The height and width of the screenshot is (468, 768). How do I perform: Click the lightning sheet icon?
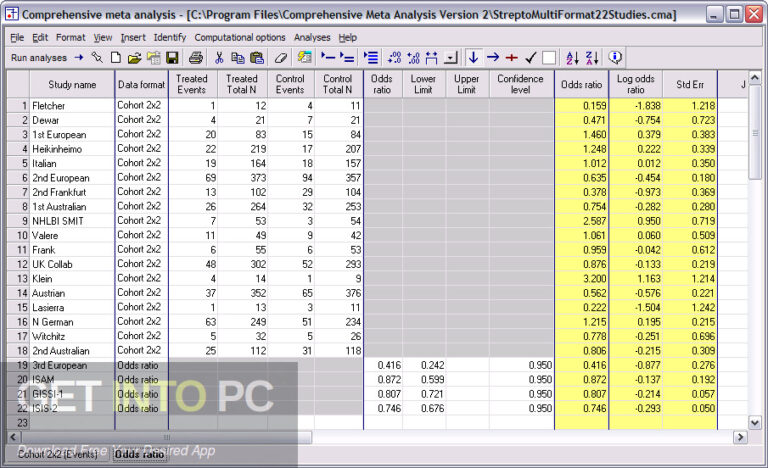[x=305, y=58]
